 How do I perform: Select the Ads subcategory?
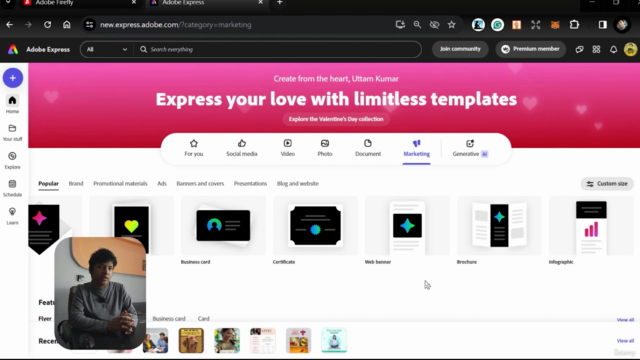pyautogui.click(x=162, y=184)
